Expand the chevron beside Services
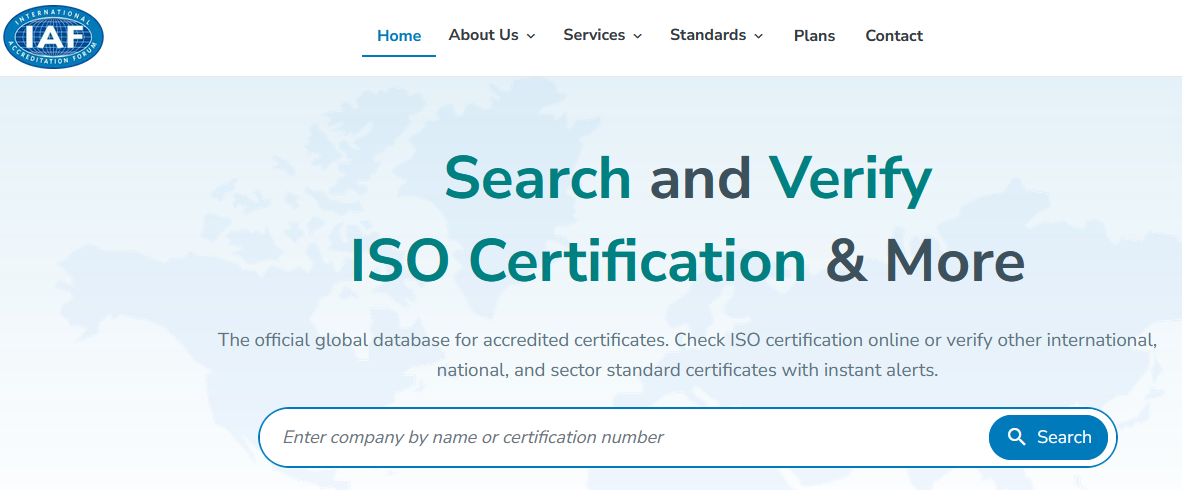Screen dimensions: 1182x490 [638, 36]
